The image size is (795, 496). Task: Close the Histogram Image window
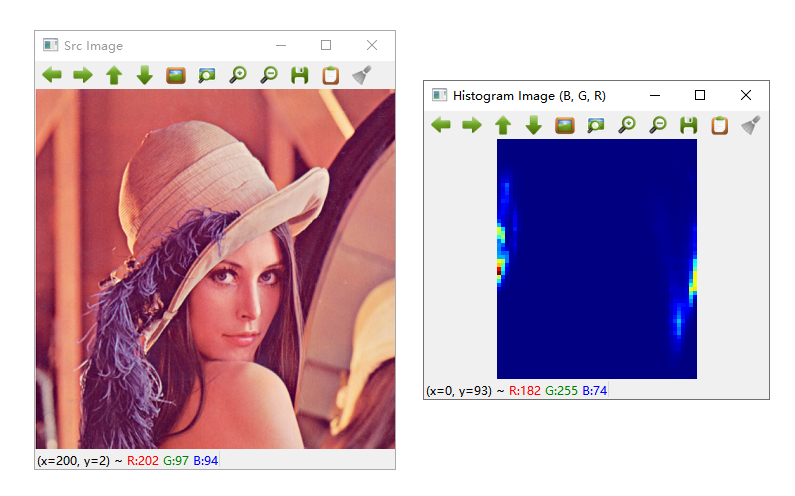click(x=745, y=95)
